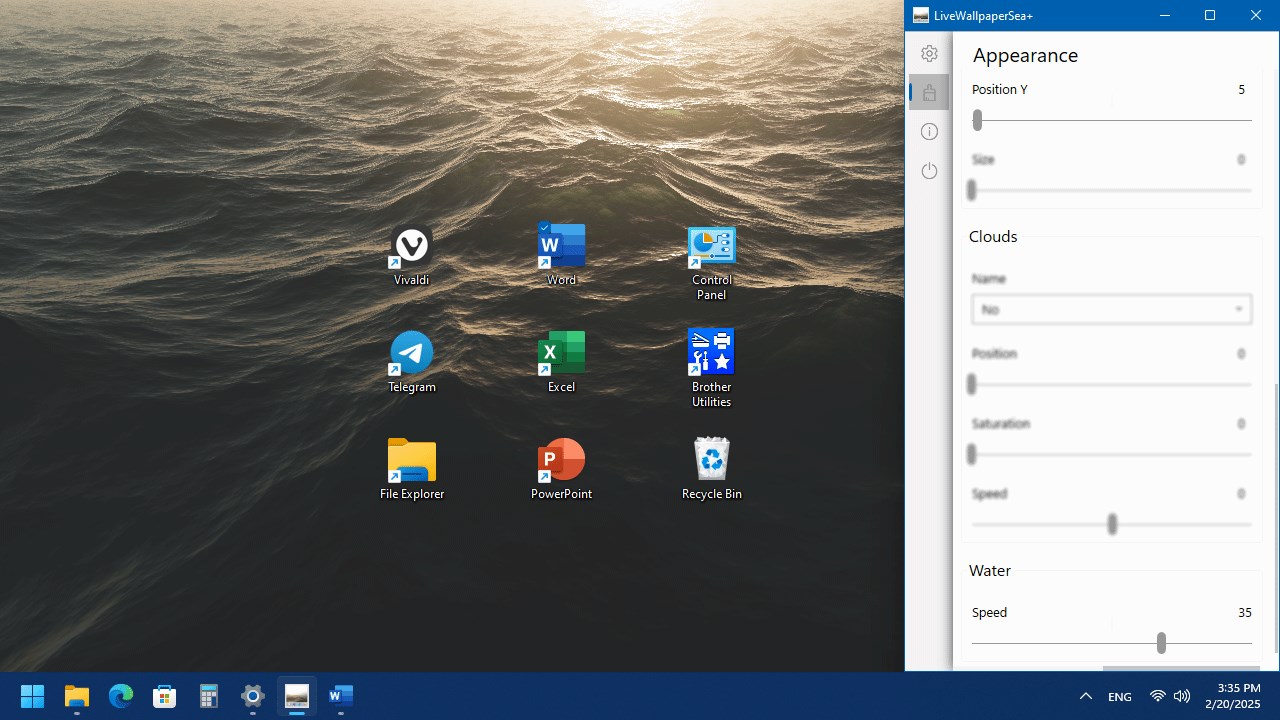The height and width of the screenshot is (720, 1280).
Task: Select the Word desktop icon
Action: (562, 255)
